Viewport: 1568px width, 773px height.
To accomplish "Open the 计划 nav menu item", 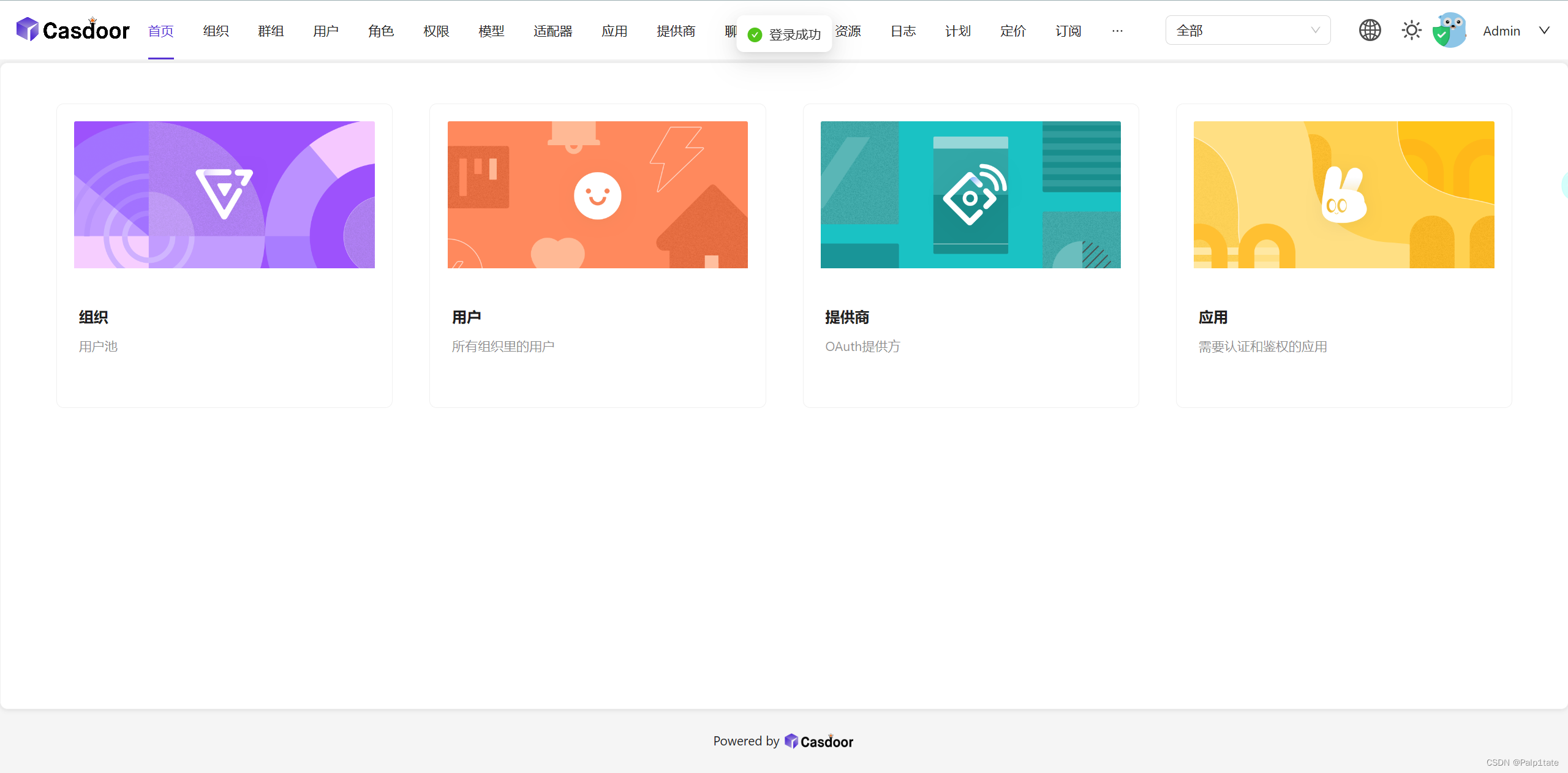I will 958,31.
